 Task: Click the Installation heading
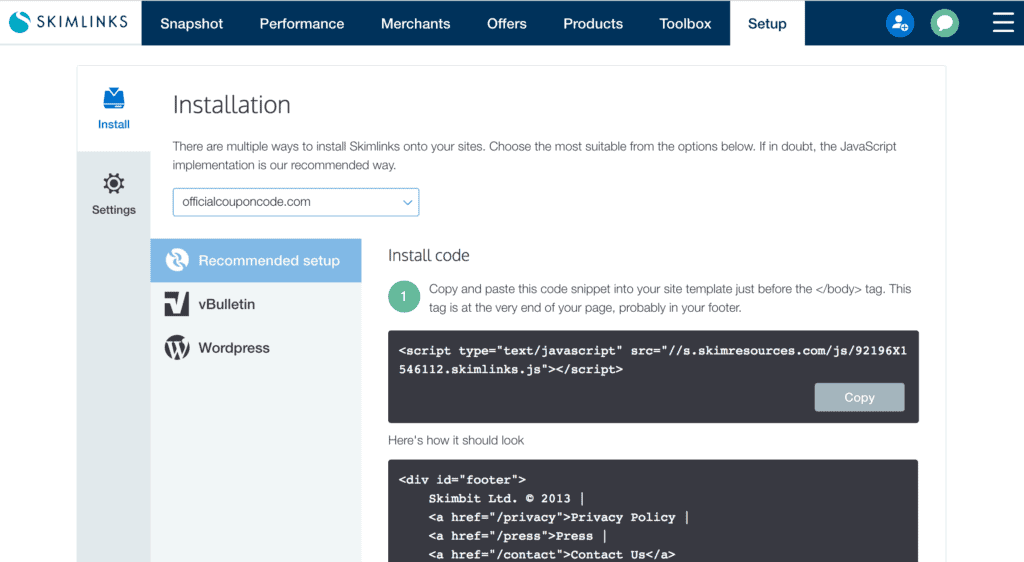pos(232,104)
